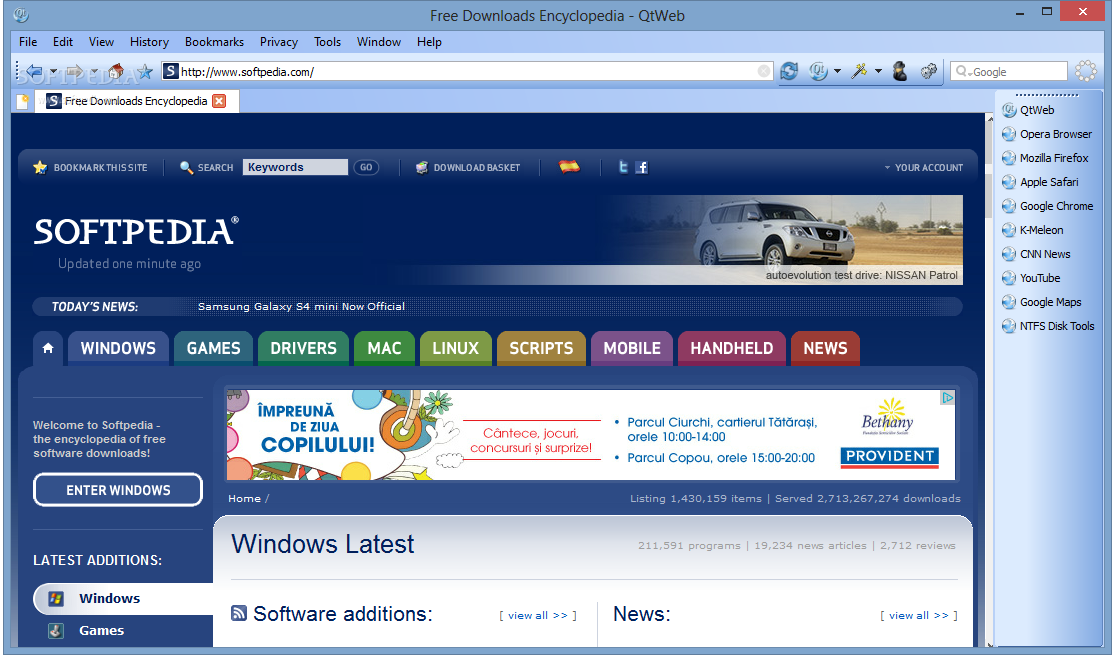
Task: Switch language with Spanish flag icon
Action: pyautogui.click(x=569, y=167)
